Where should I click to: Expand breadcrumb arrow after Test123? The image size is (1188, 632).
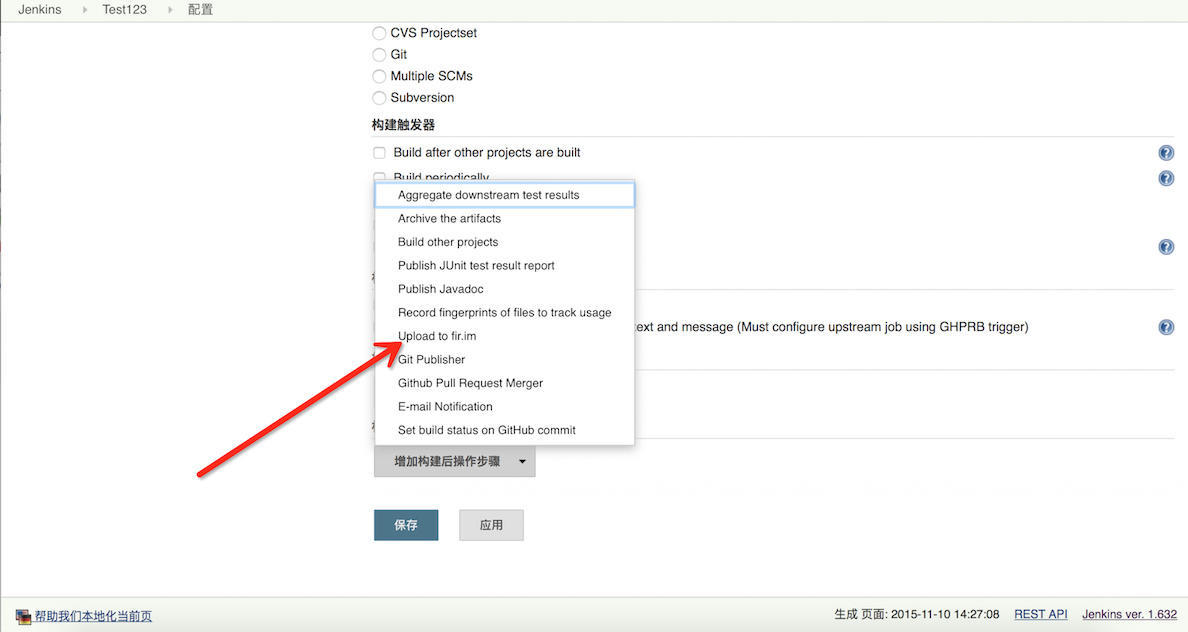170,10
